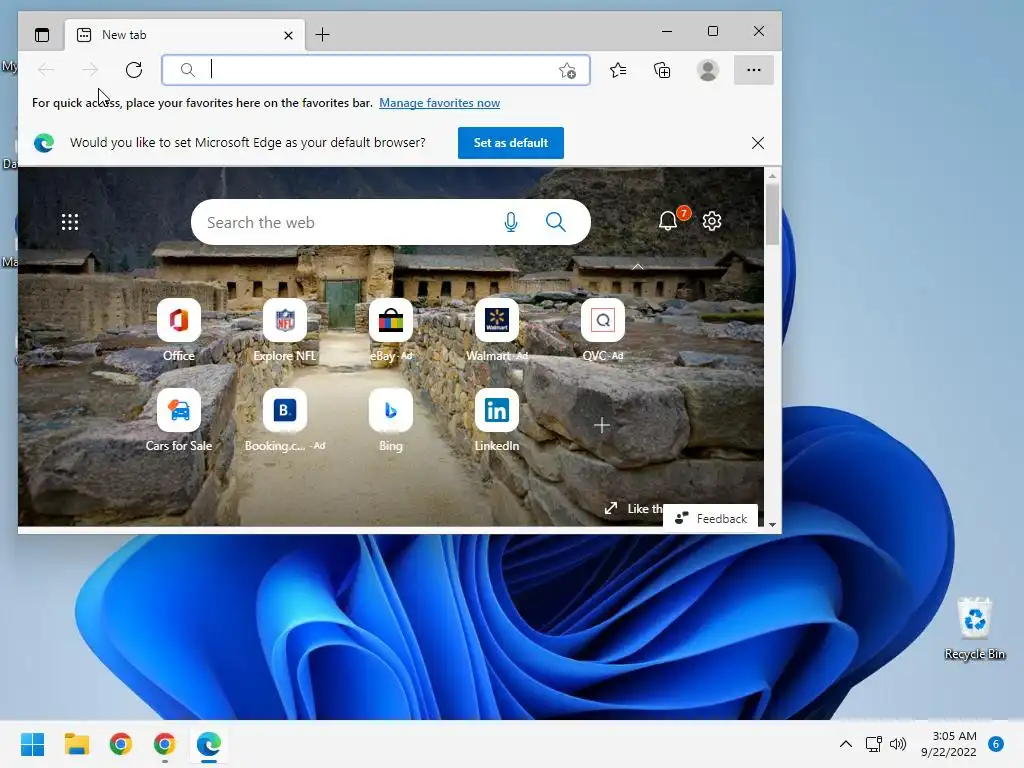The image size is (1024, 768).
Task: Click Manage favorites now link
Action: (440, 103)
